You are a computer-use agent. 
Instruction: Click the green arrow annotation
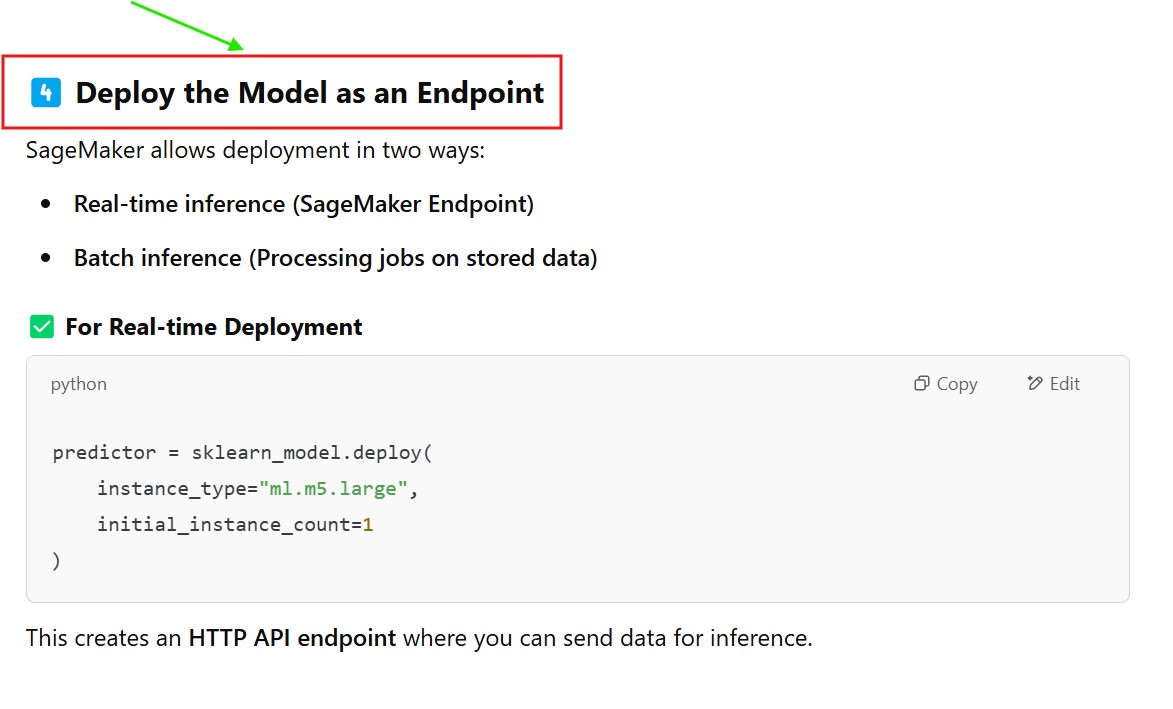tap(187, 25)
